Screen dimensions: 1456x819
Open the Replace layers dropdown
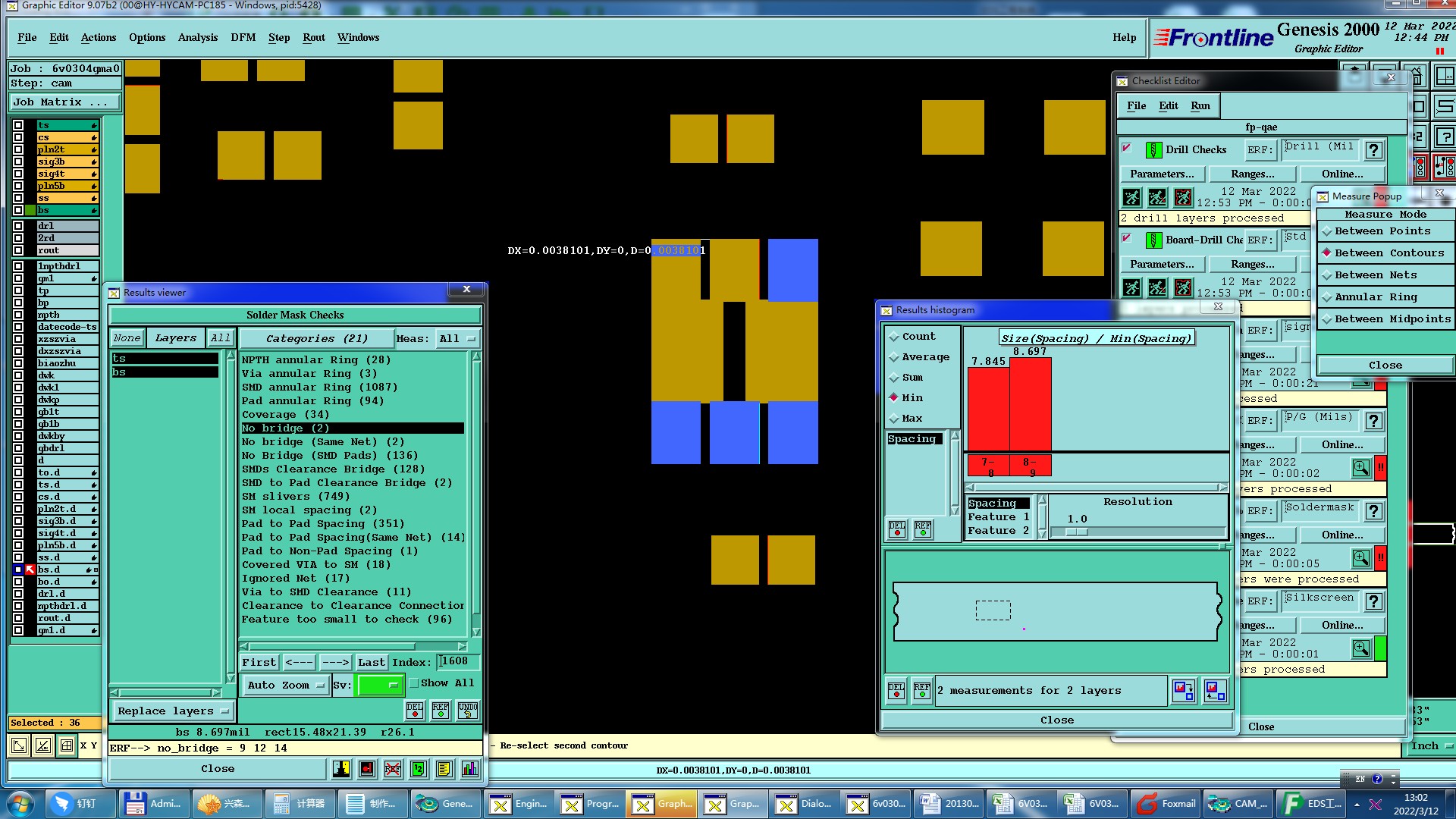coord(173,711)
